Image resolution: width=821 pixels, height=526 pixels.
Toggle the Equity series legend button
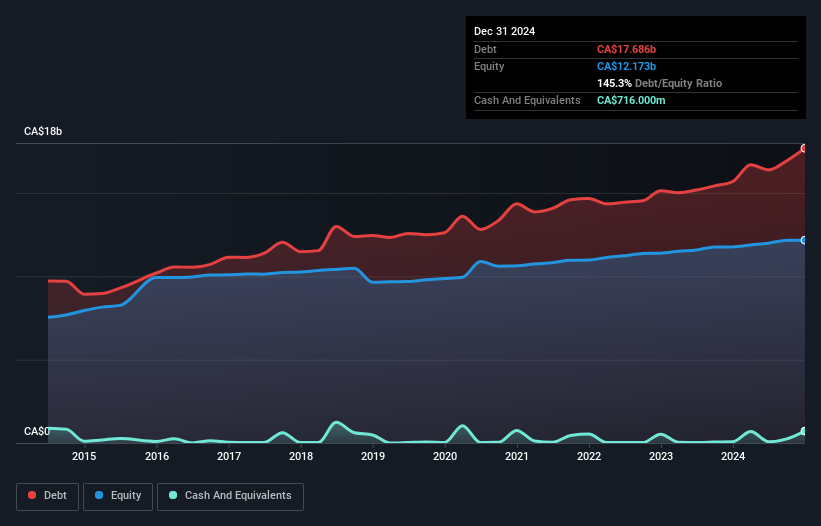click(118, 496)
